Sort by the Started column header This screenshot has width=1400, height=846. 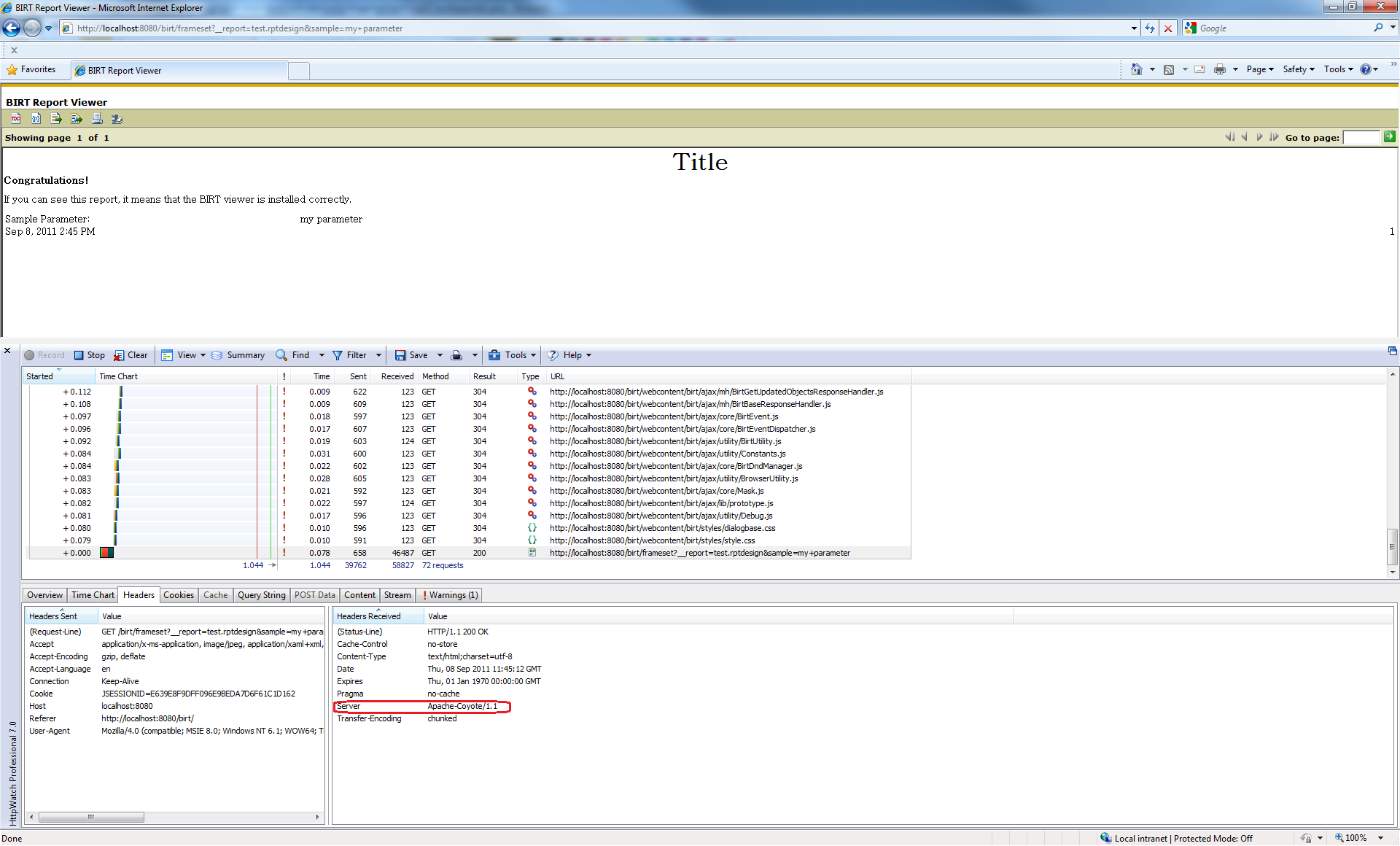[x=59, y=376]
